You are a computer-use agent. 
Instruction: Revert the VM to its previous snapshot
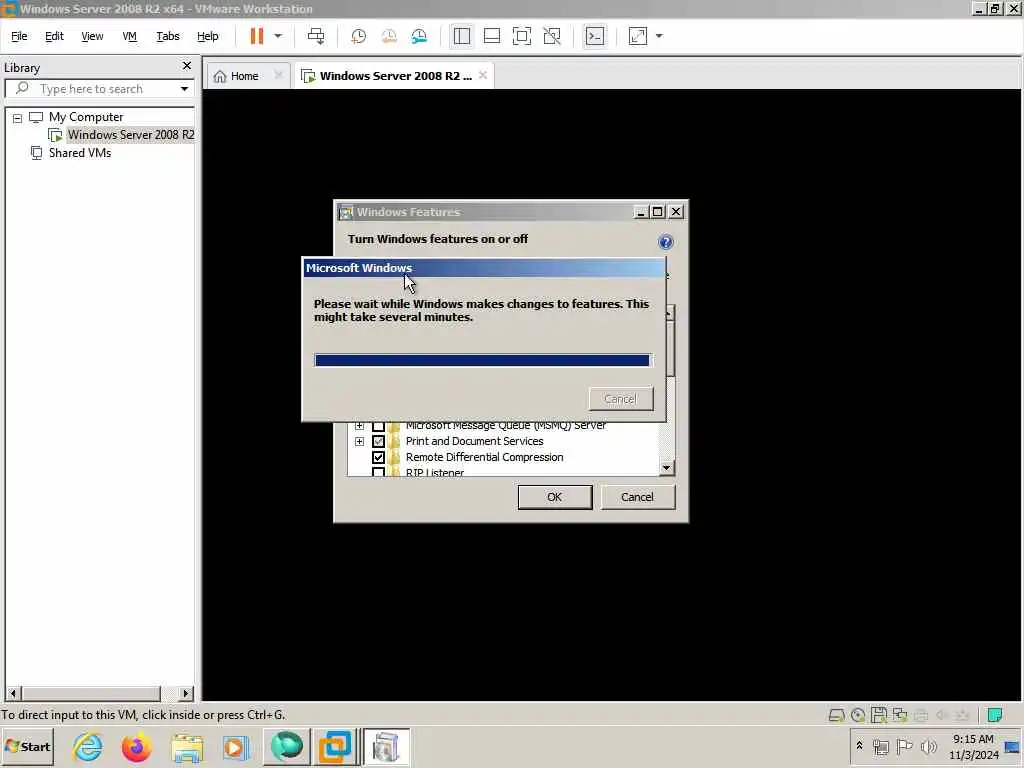[x=389, y=36]
